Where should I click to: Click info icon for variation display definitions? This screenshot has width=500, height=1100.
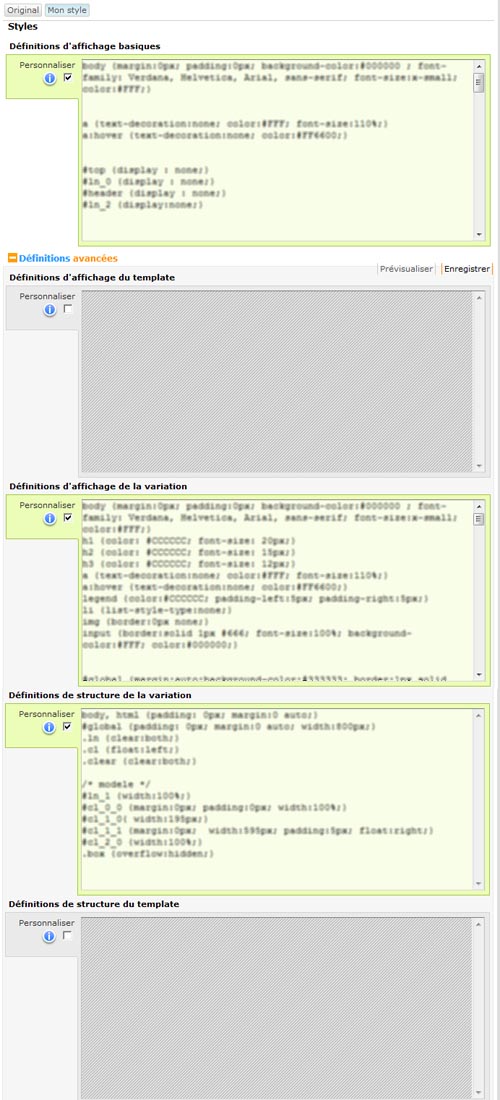pyautogui.click(x=50, y=518)
